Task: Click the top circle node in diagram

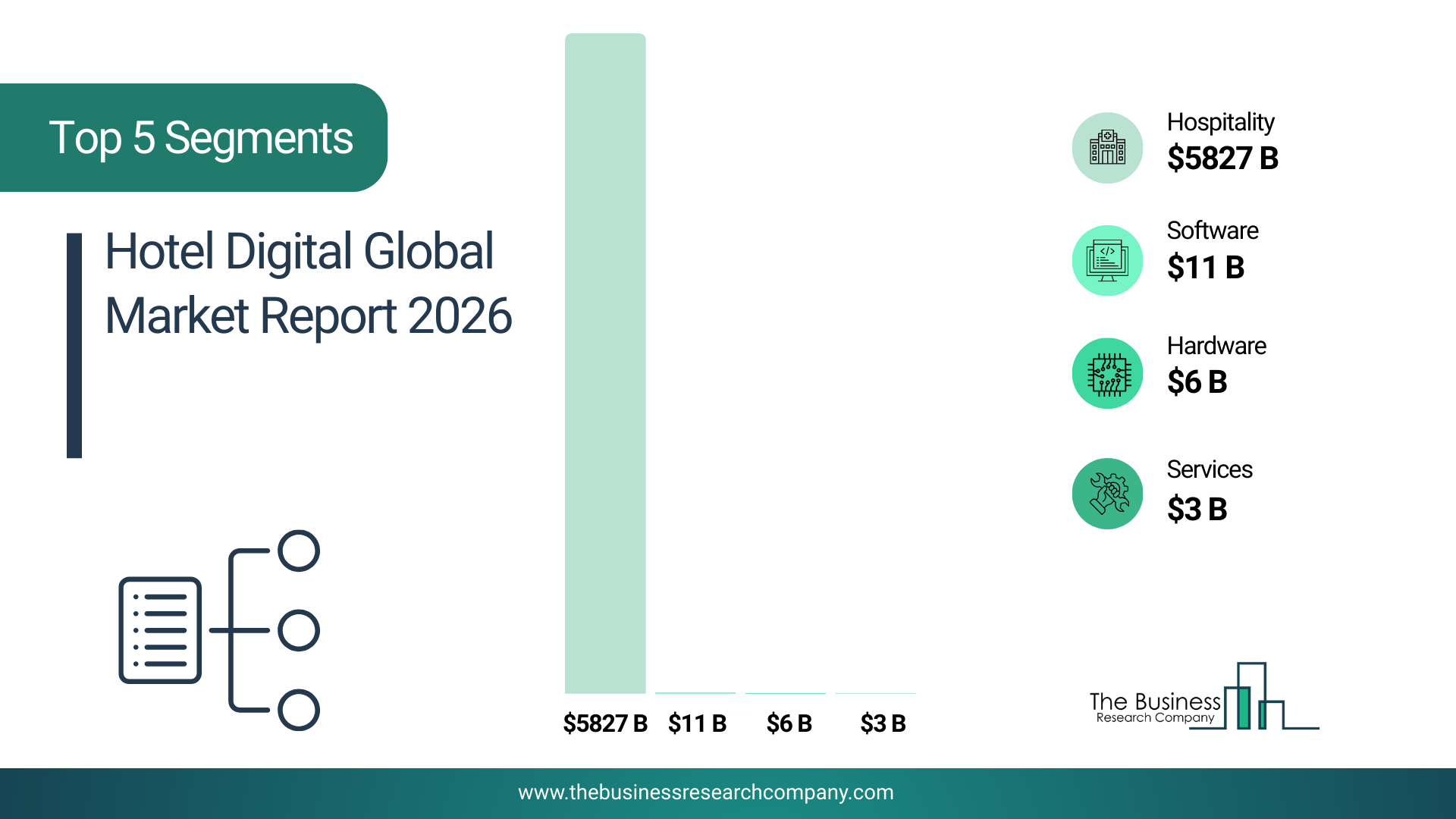Action: click(x=299, y=551)
